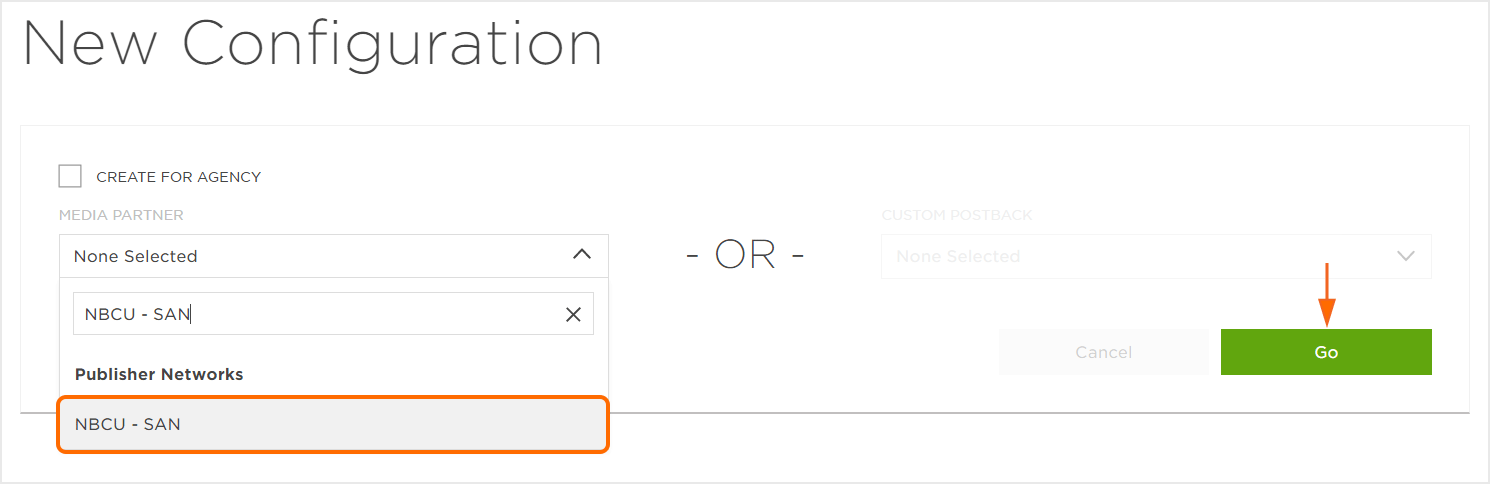The width and height of the screenshot is (1490, 484).
Task: Click the greyed None Selected postback text
Action: pyautogui.click(x=958, y=256)
